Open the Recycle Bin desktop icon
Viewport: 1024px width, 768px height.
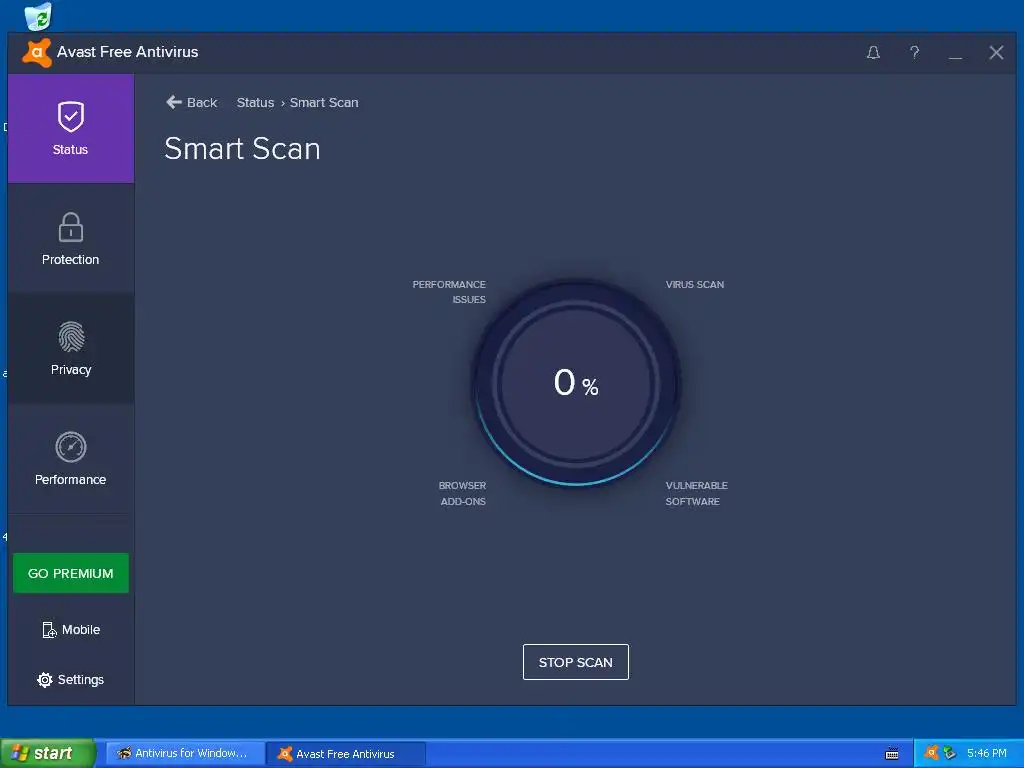point(38,16)
